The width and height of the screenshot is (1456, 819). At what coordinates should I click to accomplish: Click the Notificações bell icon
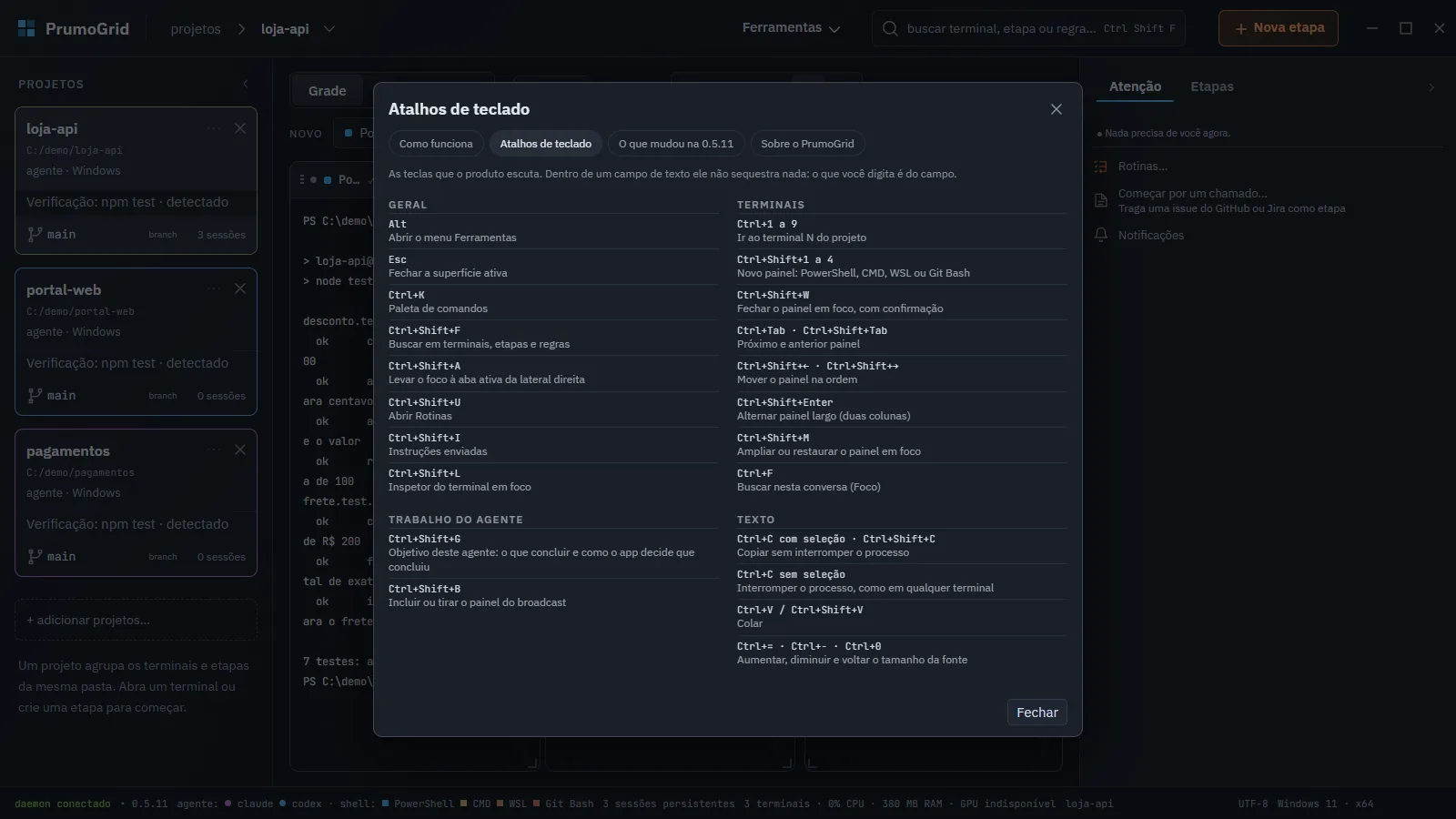tap(1100, 235)
